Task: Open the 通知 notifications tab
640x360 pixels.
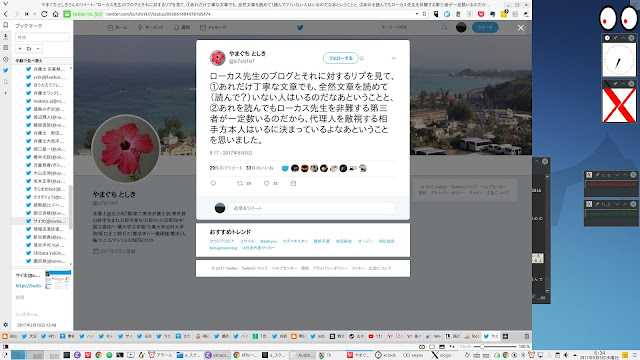Action: 182,27
